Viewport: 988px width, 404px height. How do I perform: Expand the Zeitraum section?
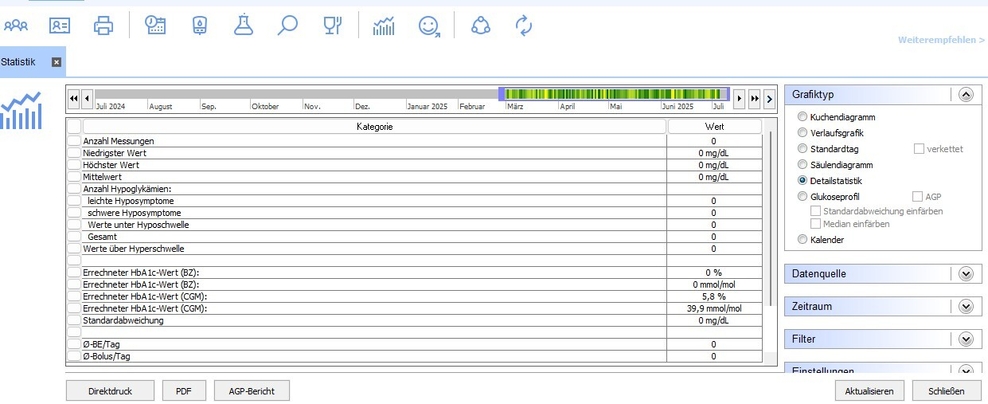tap(965, 306)
